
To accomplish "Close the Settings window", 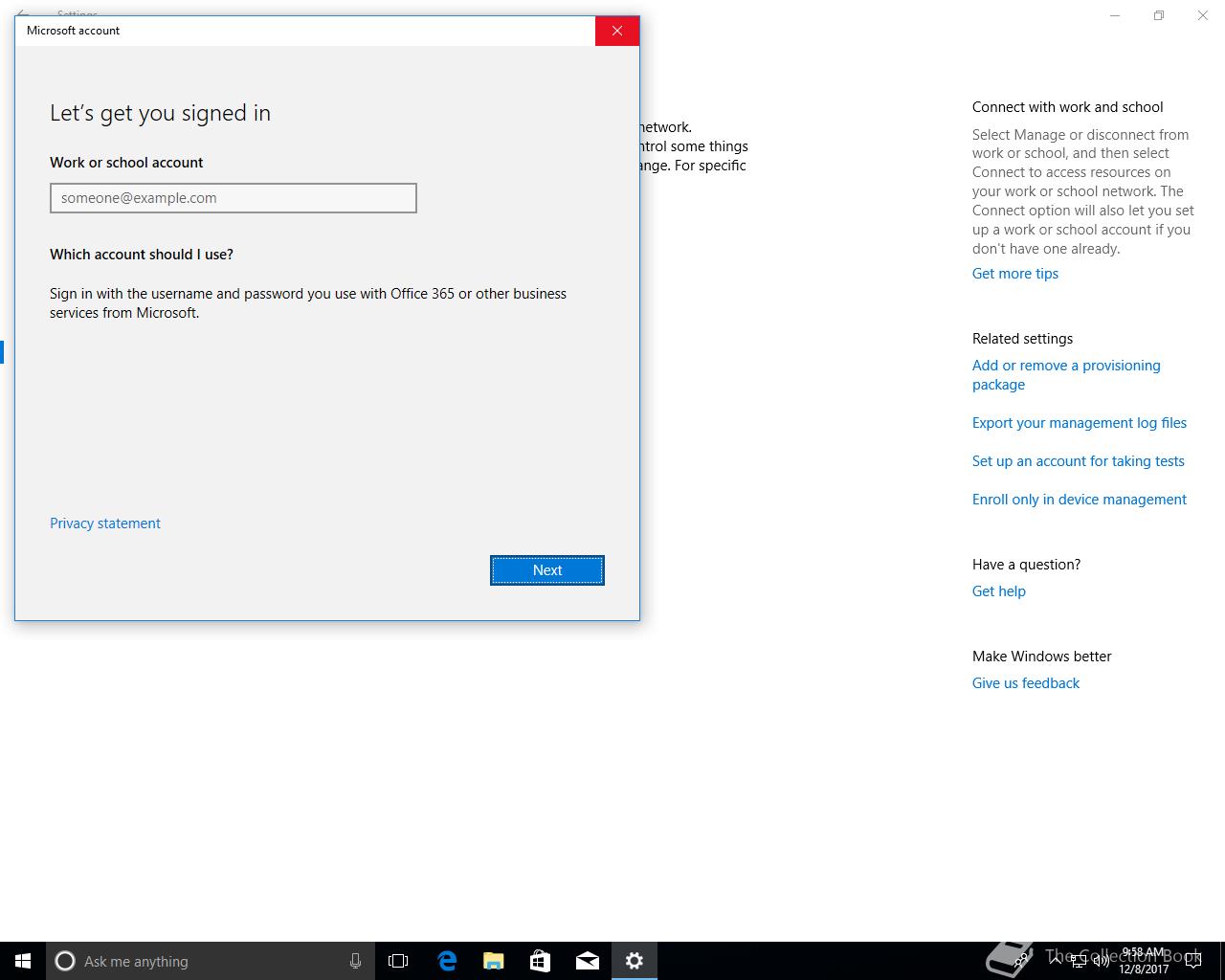I will pos(1203,15).
